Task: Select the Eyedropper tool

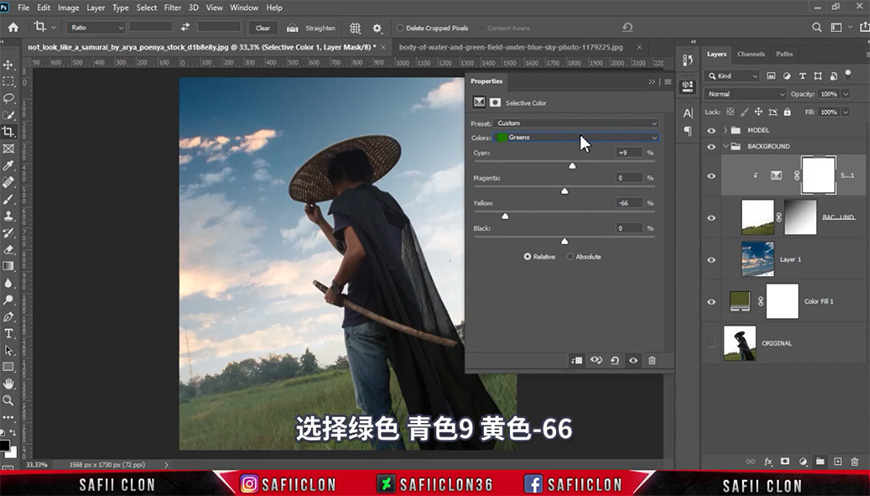Action: click(8, 165)
